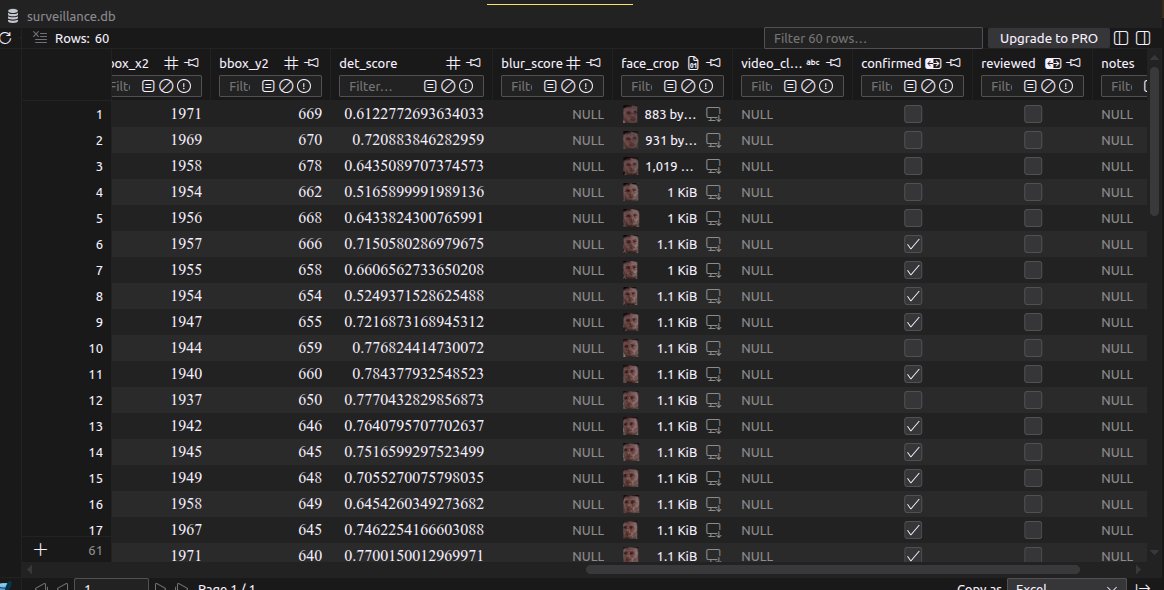Sort by det_score column header
The width and height of the screenshot is (1164, 590).
368,64
